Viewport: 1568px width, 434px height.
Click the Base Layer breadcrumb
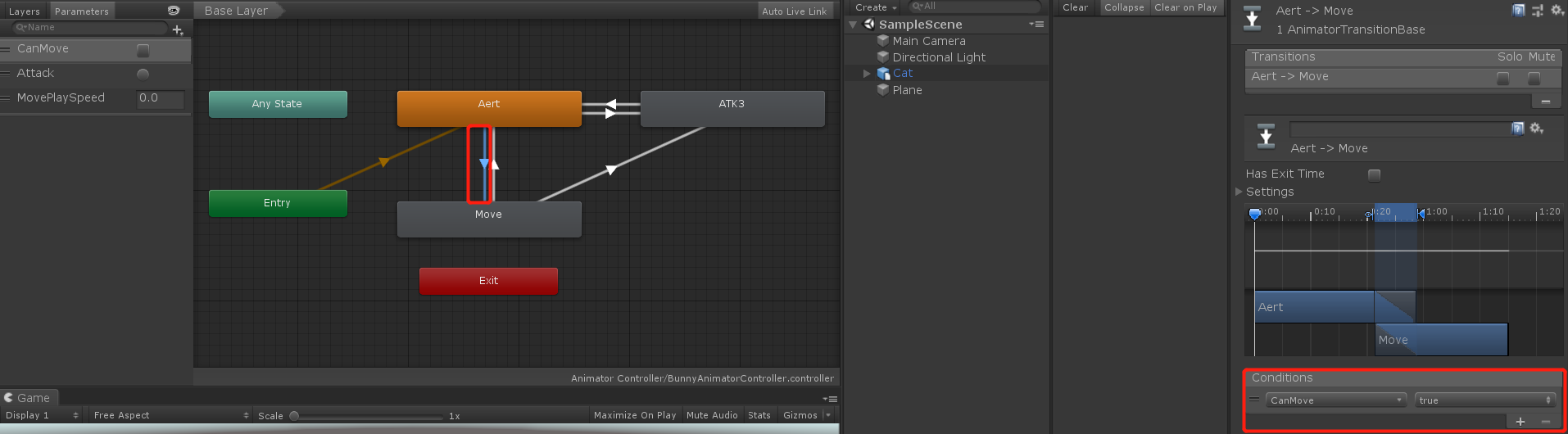pos(237,11)
